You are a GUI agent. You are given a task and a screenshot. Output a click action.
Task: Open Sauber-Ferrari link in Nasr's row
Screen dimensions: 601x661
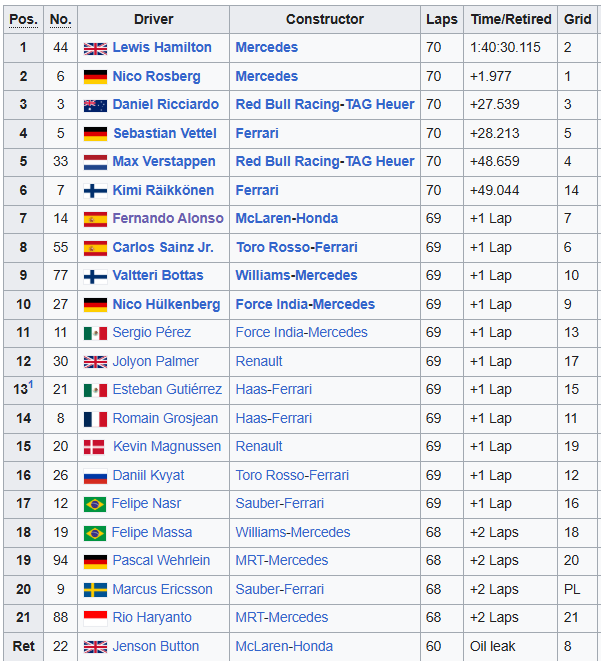click(279, 503)
